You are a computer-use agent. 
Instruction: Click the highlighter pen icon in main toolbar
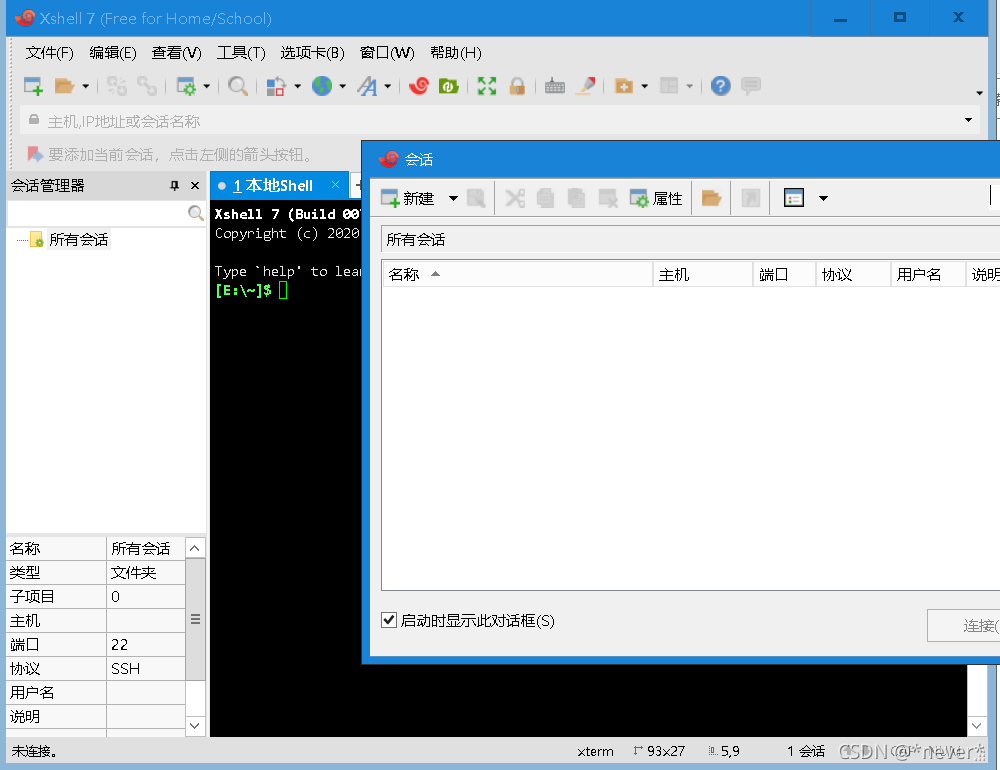[x=585, y=86]
